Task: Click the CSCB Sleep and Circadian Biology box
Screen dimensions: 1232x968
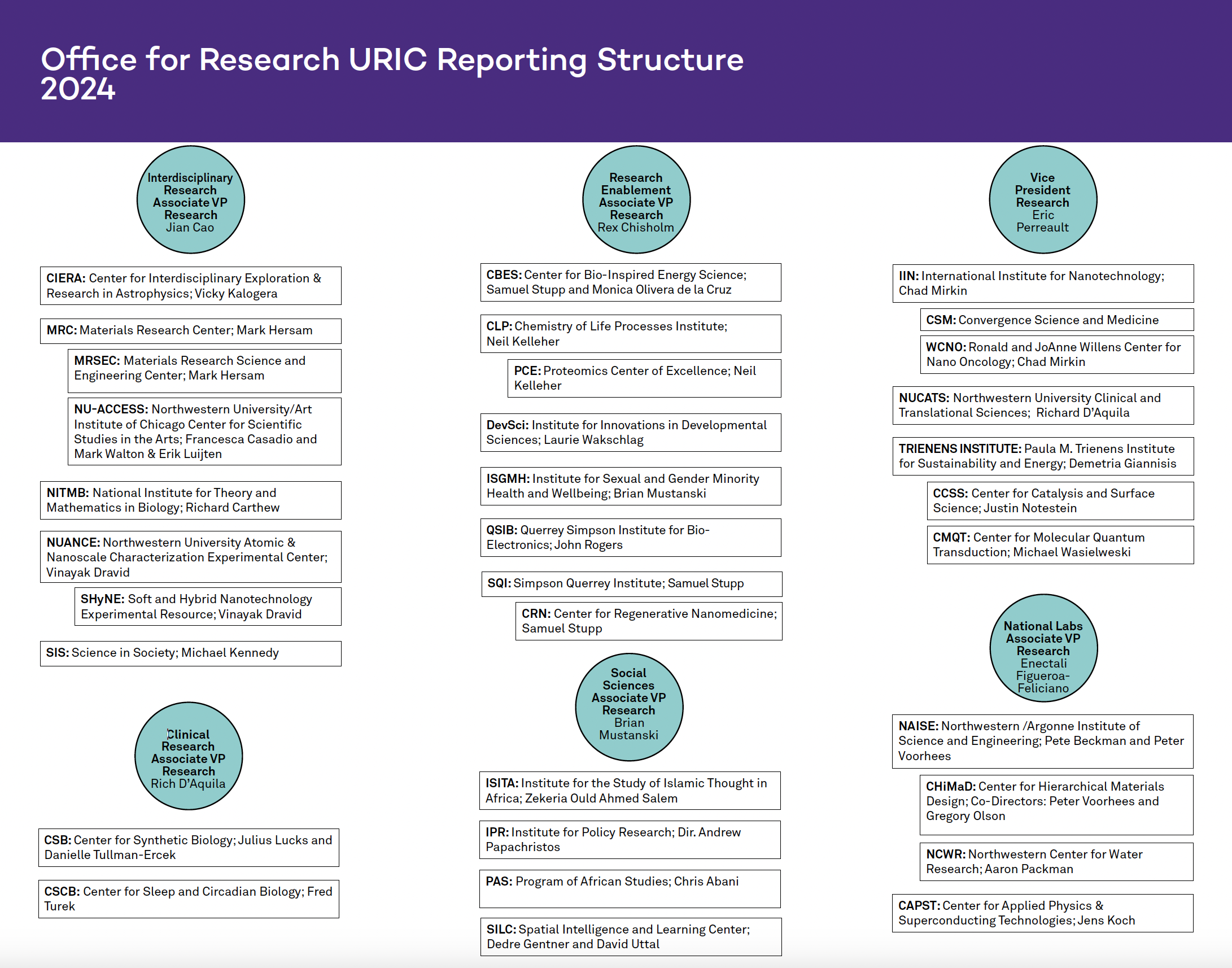Action: [189, 899]
